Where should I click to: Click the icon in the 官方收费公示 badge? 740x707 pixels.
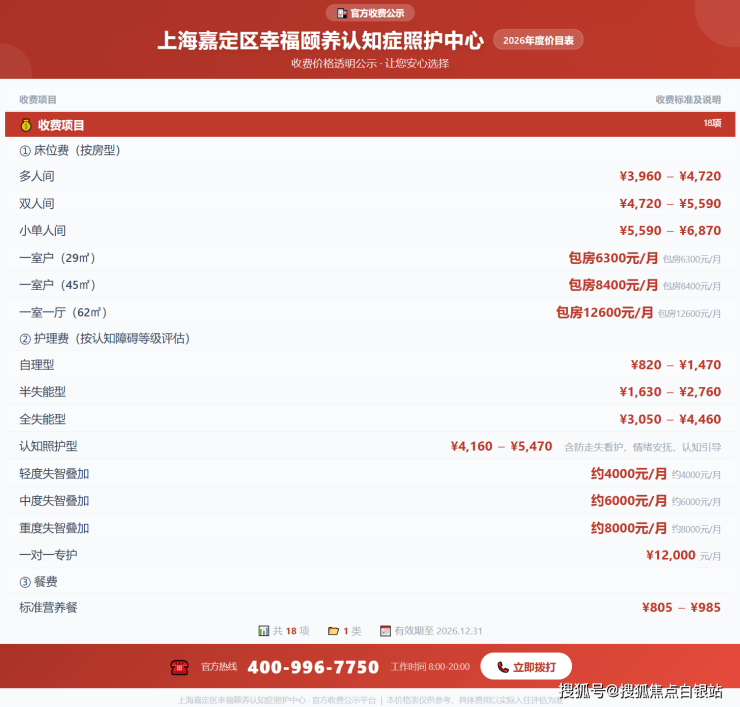point(342,13)
